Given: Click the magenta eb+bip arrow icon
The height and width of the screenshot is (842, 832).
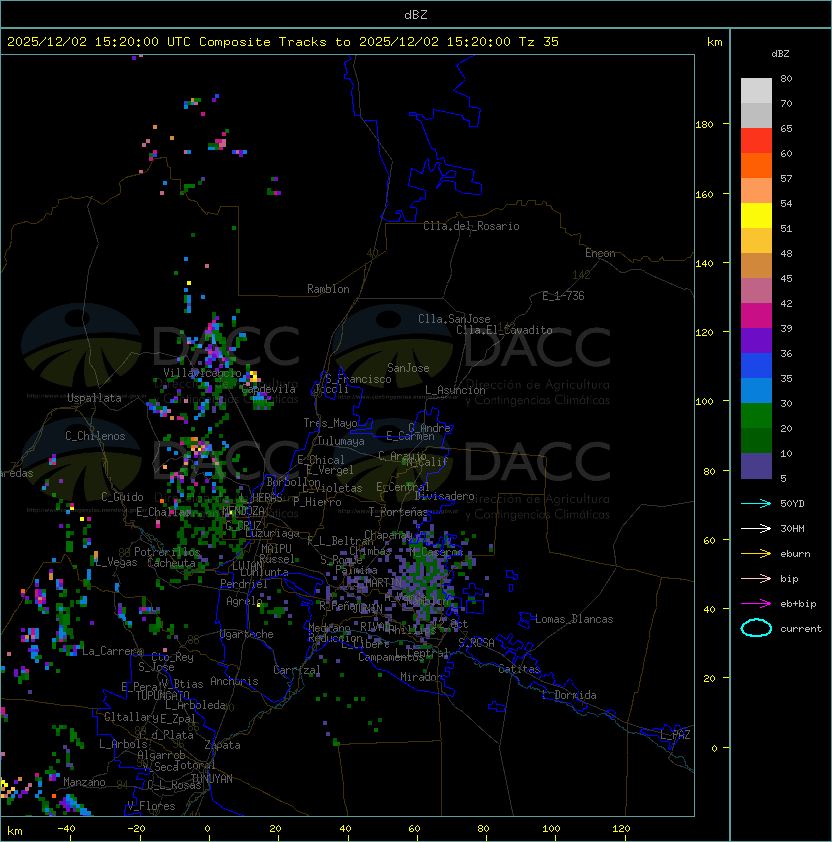Looking at the screenshot, I should click(756, 604).
